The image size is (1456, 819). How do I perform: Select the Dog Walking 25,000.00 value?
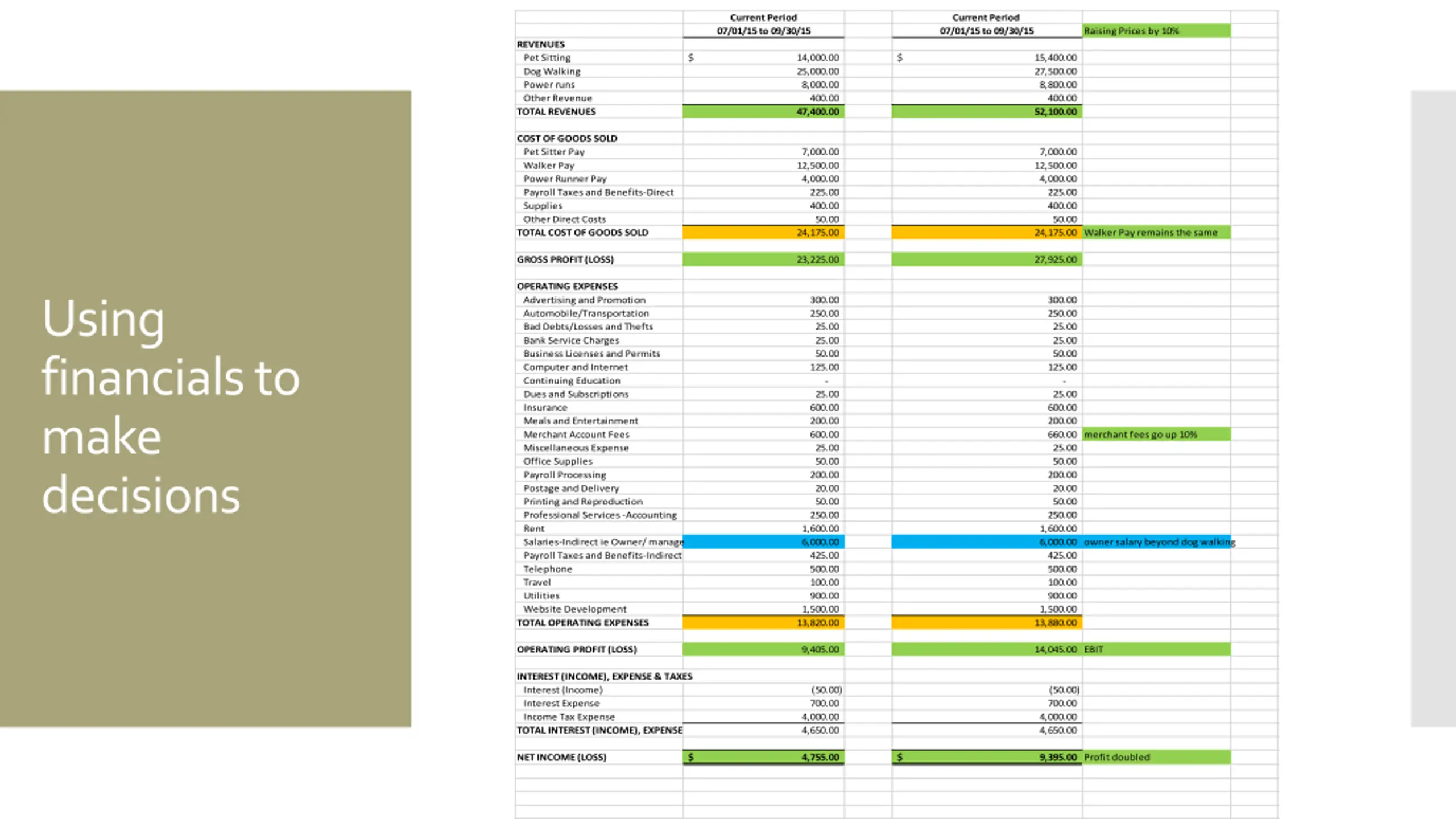pyautogui.click(x=817, y=71)
